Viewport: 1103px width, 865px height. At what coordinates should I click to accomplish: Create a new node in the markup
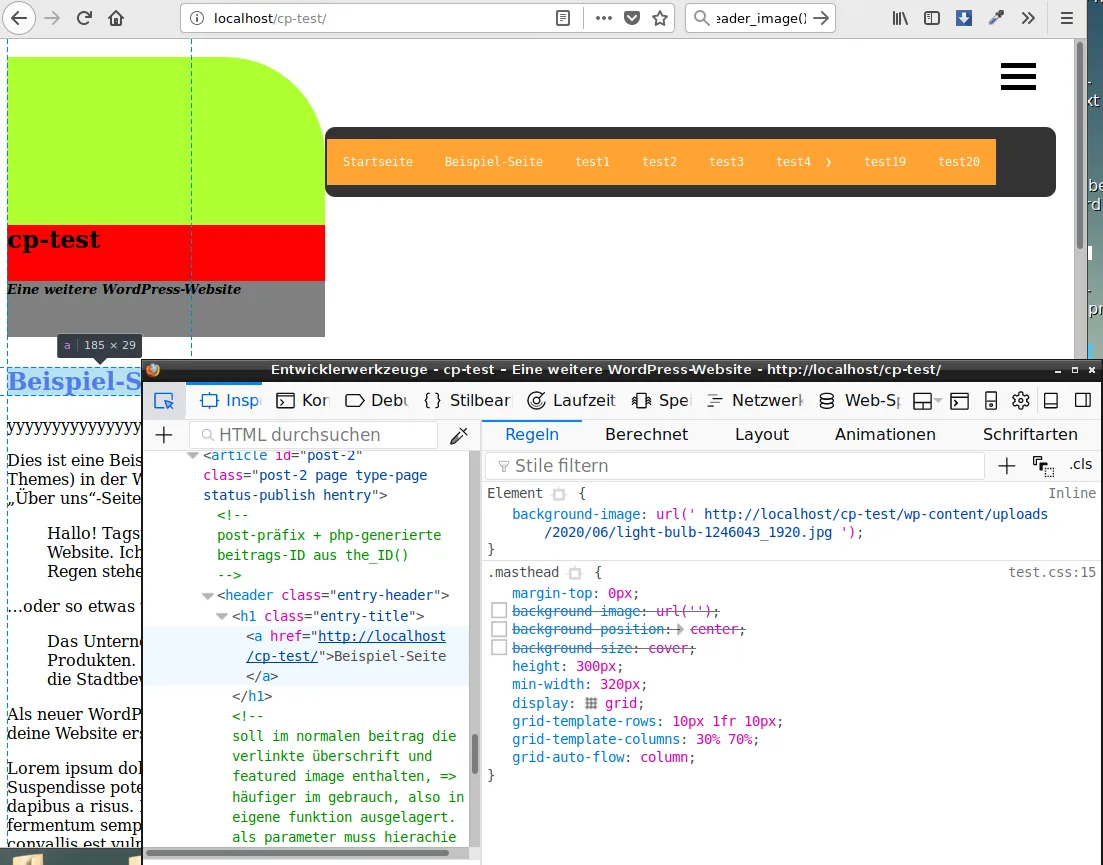pyautogui.click(x=164, y=435)
